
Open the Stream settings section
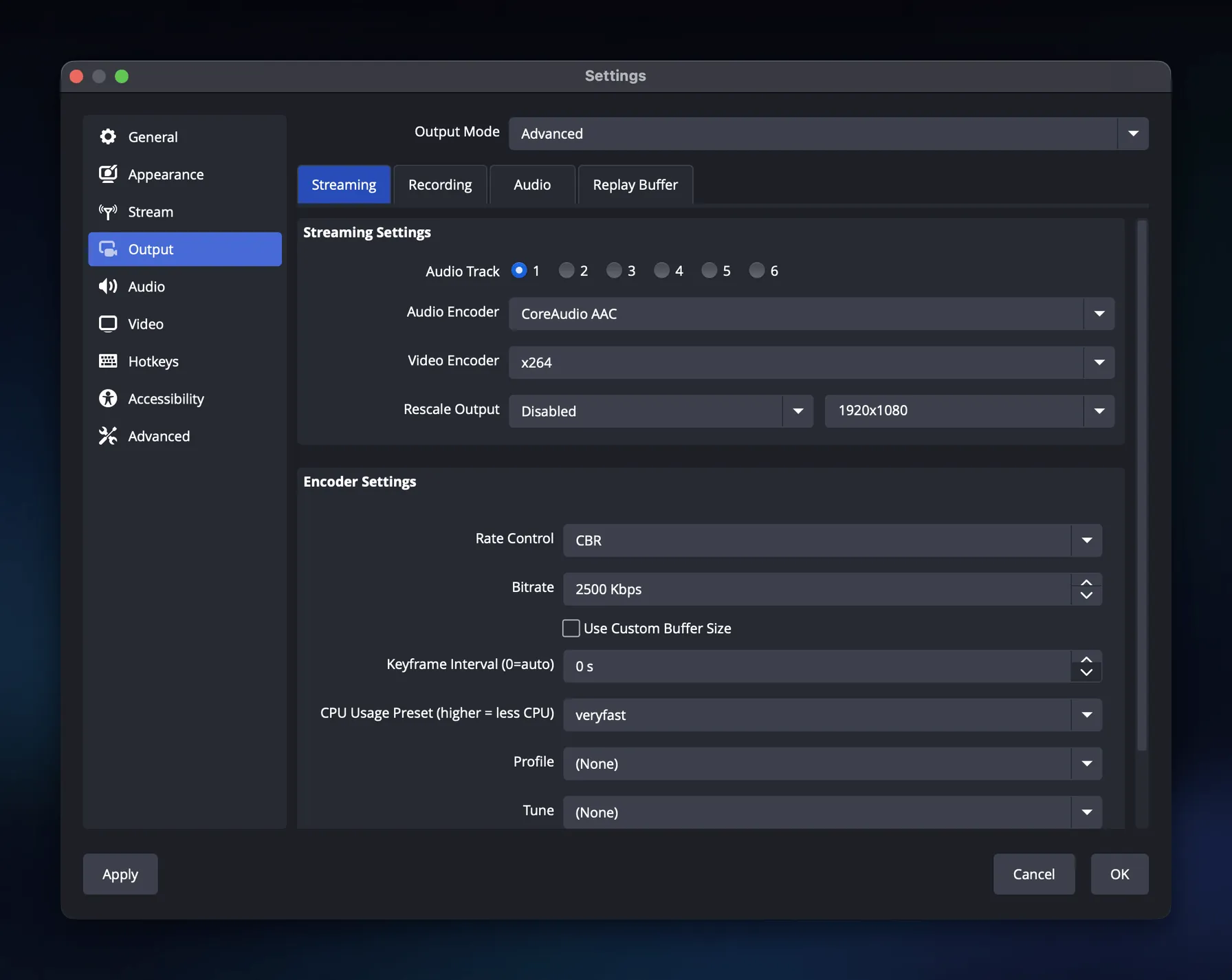pos(185,212)
